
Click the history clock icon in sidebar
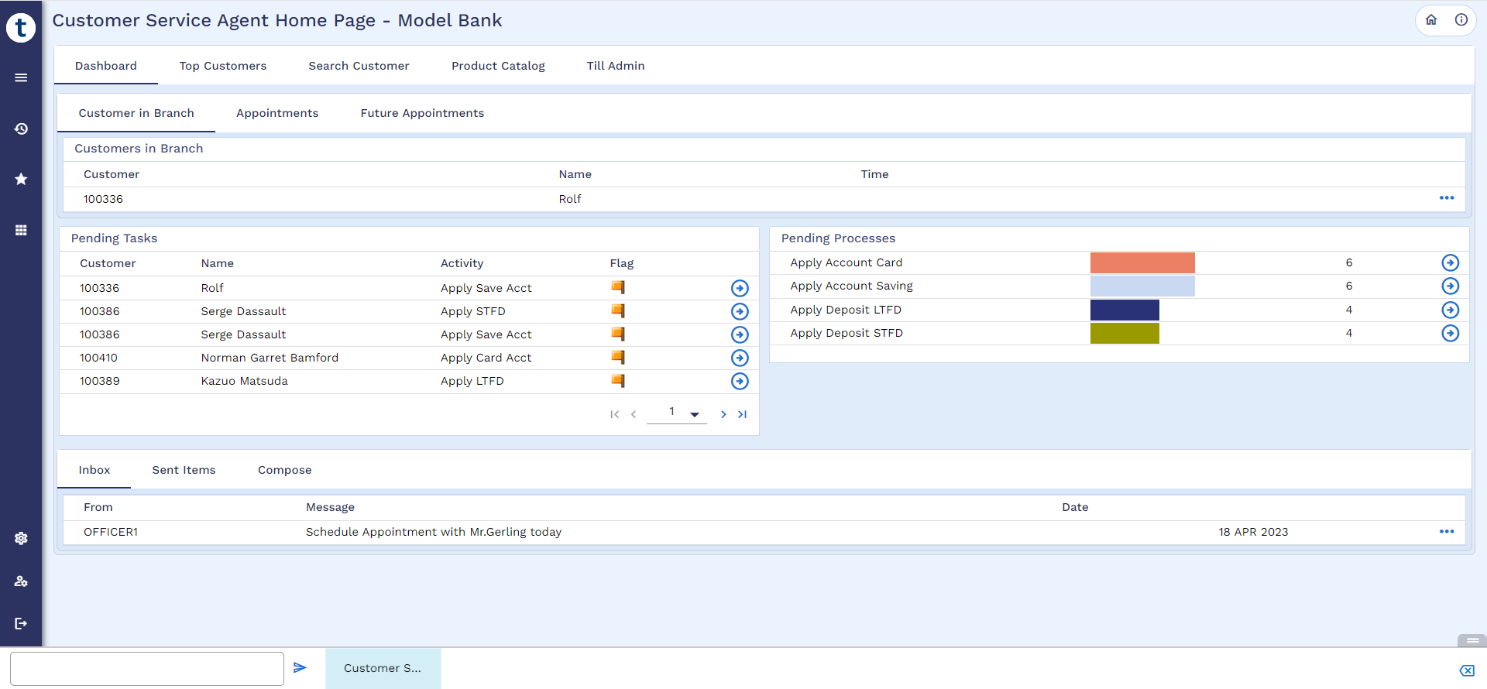(21, 129)
